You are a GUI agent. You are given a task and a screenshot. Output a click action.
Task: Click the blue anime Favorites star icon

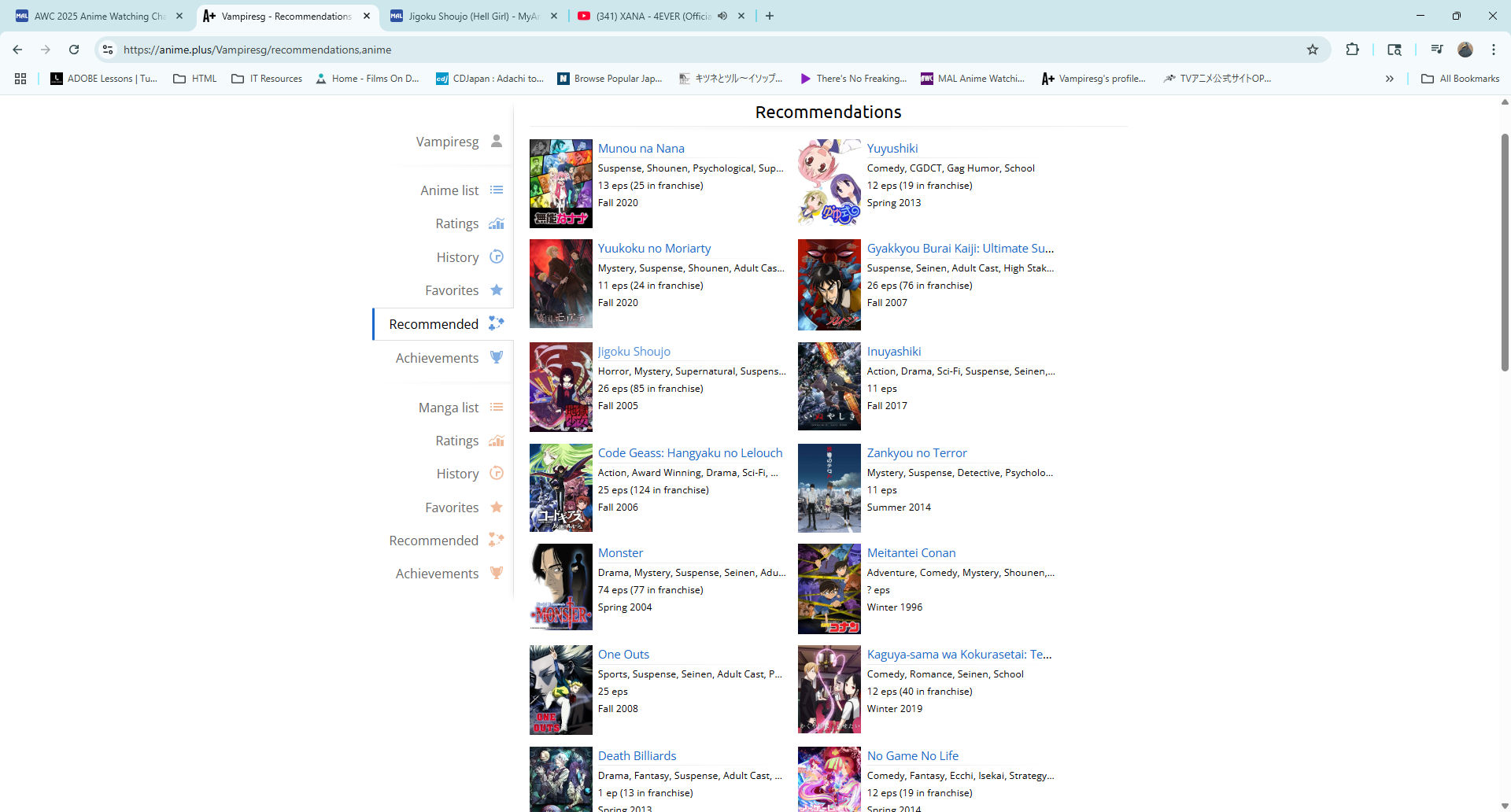[x=496, y=290]
